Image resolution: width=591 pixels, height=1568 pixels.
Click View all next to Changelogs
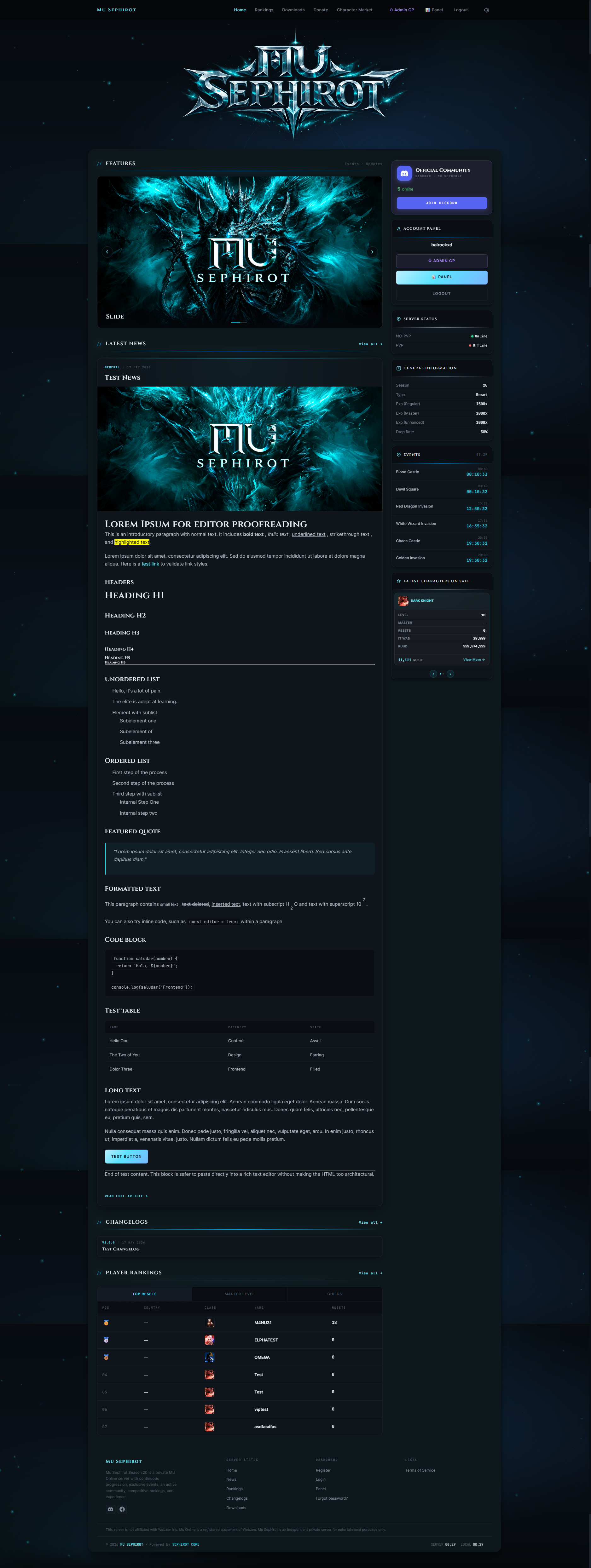(x=370, y=1222)
